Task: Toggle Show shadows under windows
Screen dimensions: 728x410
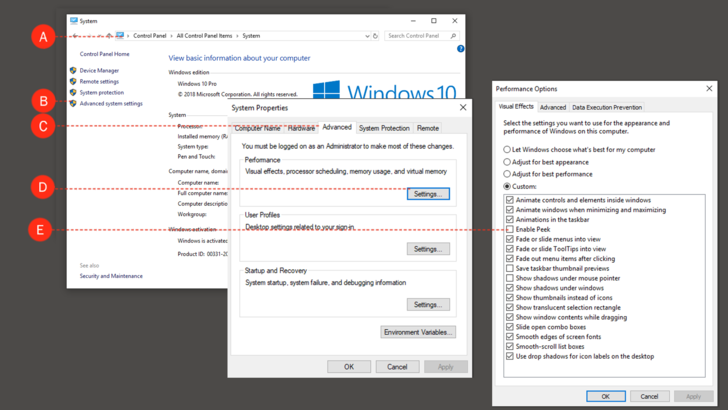Action: click(510, 288)
